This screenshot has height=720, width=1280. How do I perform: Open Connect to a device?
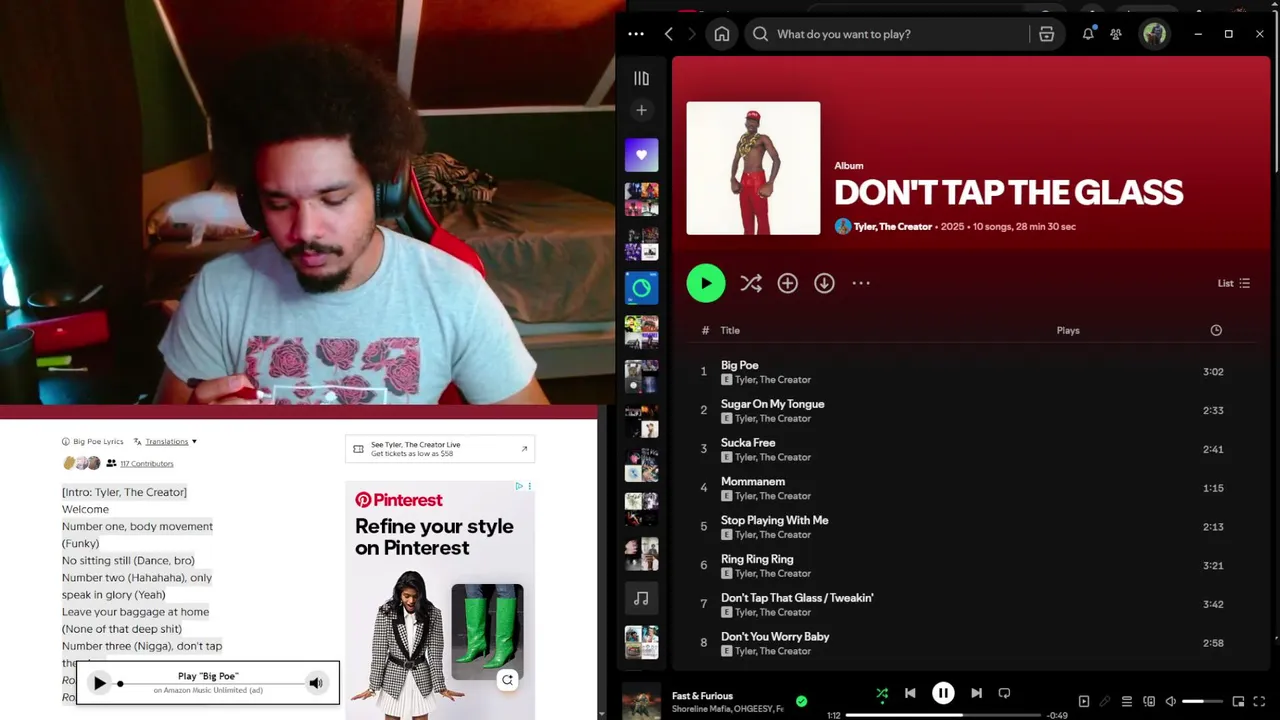tap(1149, 702)
